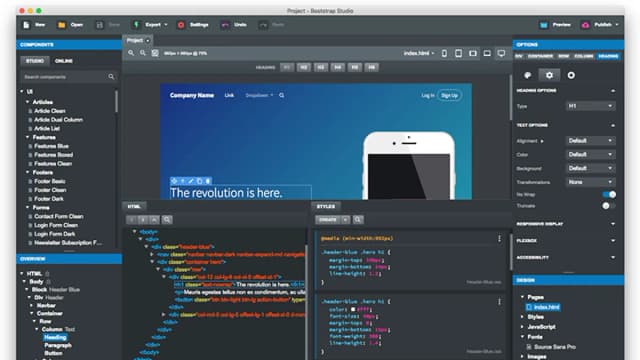Open three-dot menu of the second .header-blue block
Screen dimensions: 640x360
pos(499,302)
